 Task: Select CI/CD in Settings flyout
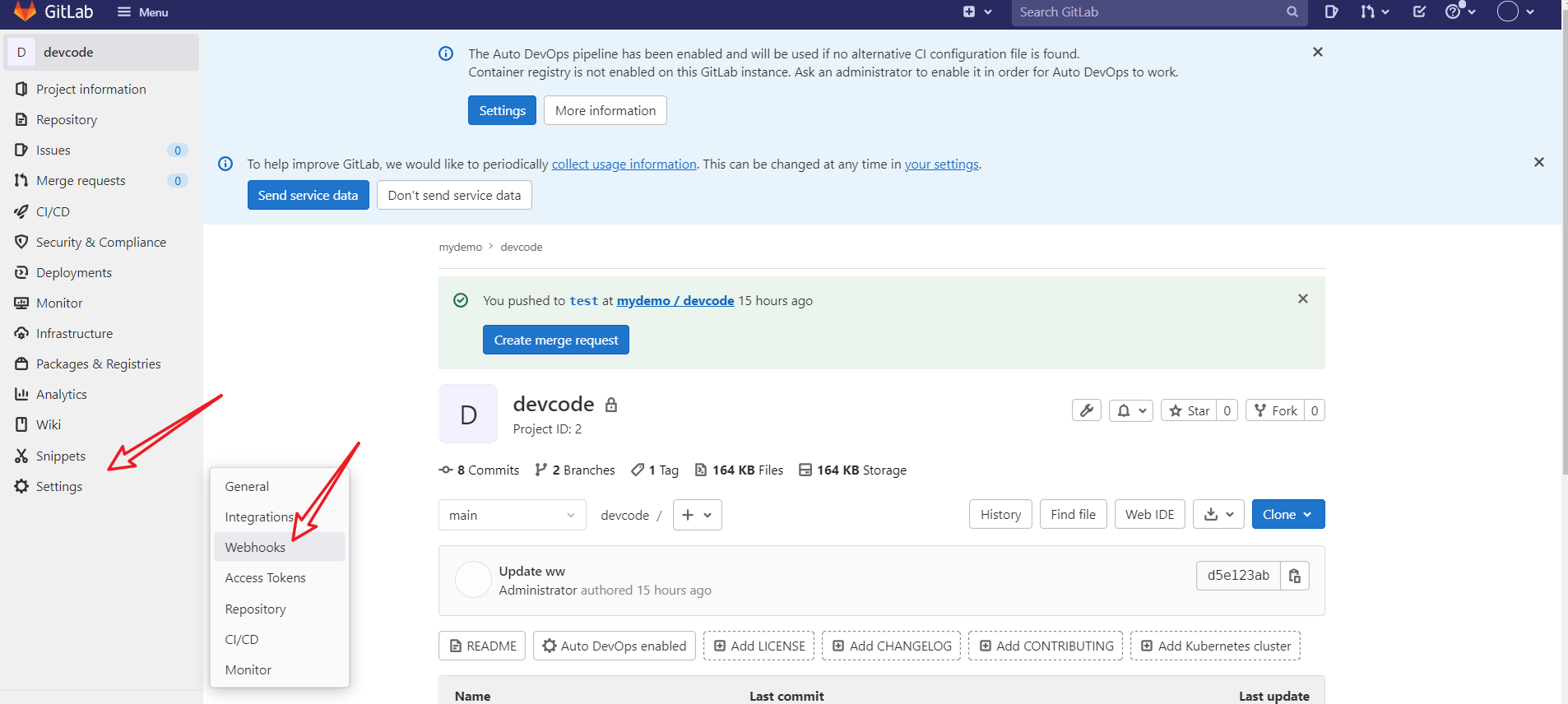(280, 639)
